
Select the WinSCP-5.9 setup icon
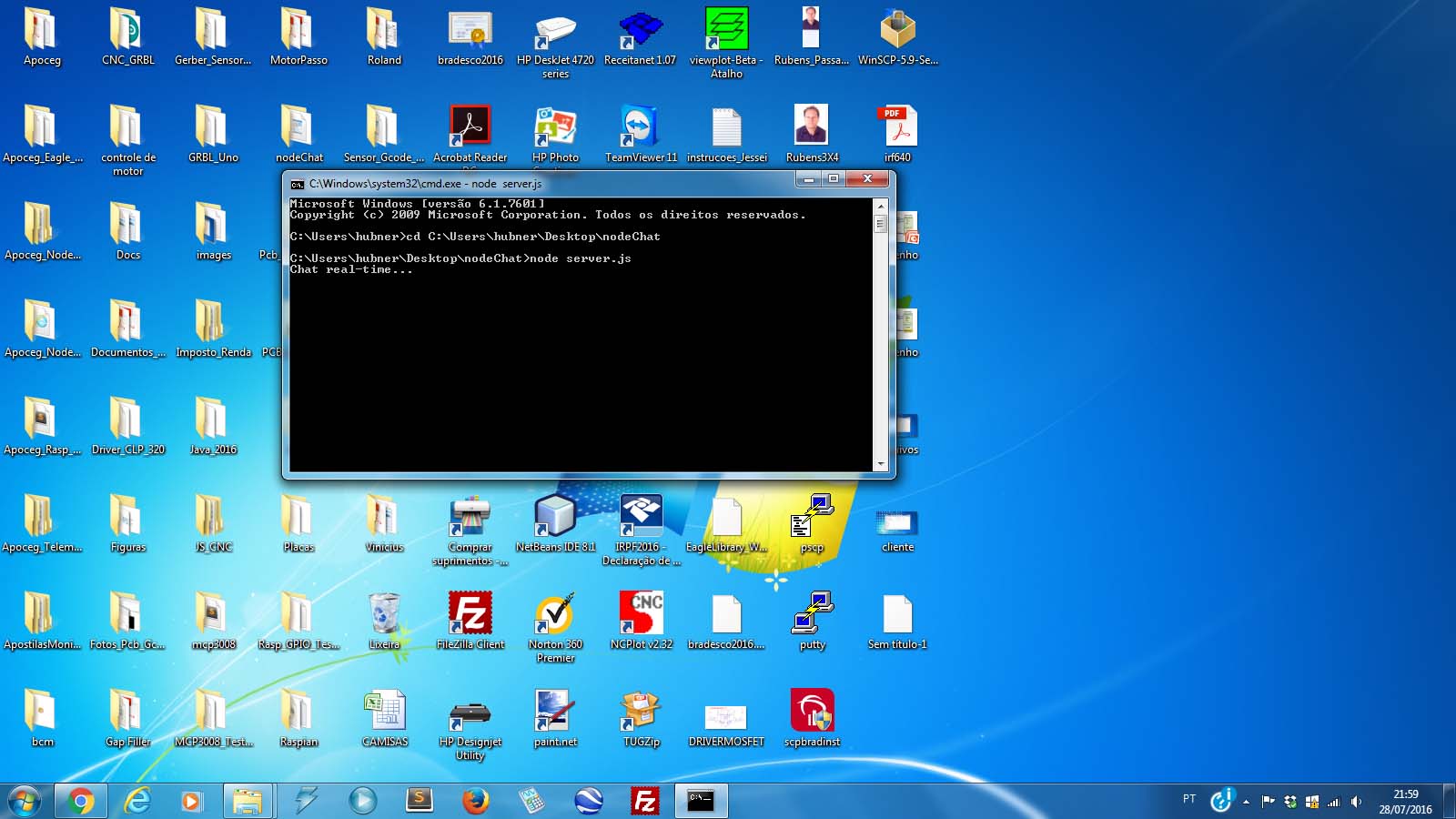click(x=897, y=27)
